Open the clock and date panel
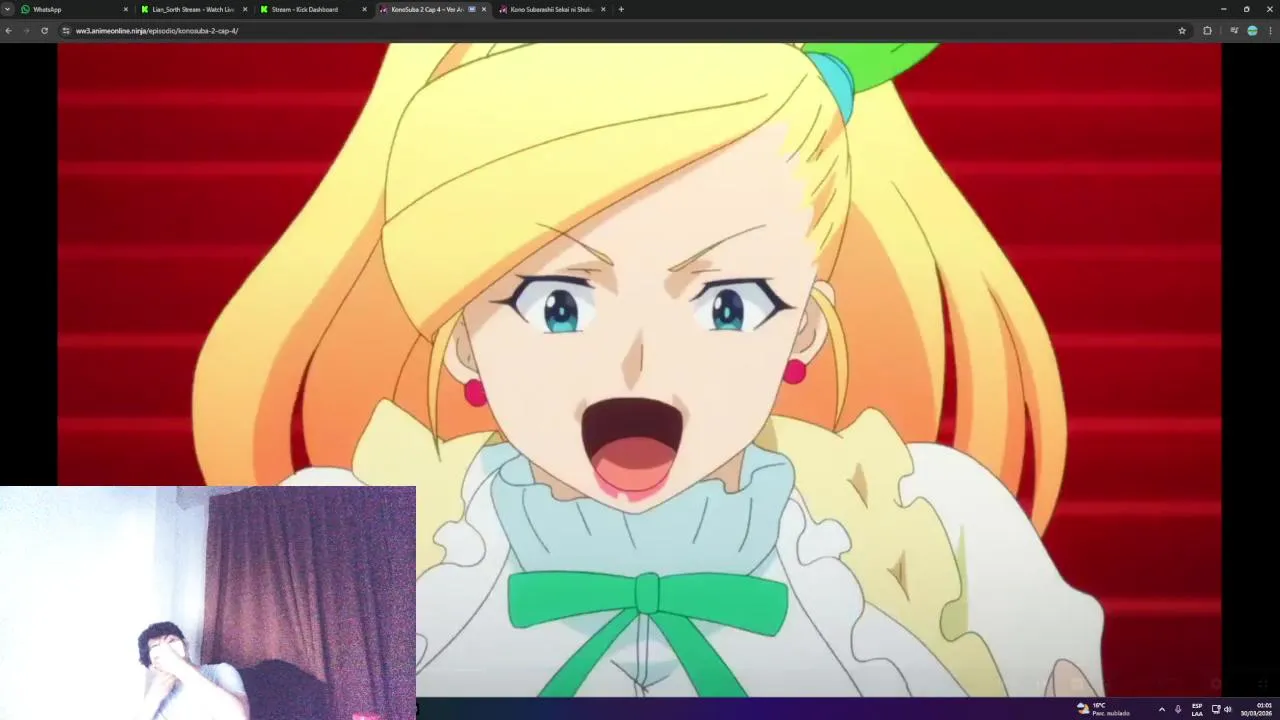1280x720 pixels. (x=1257, y=709)
